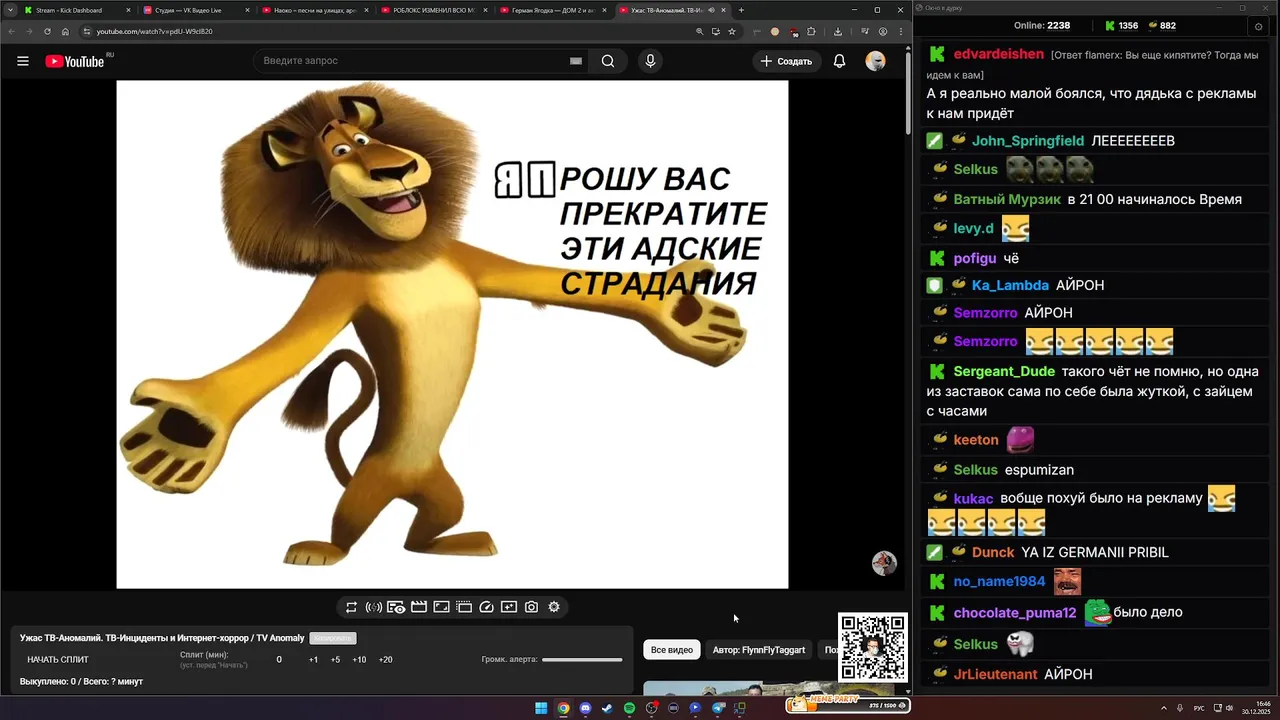Select 'Автор: FlynnFlyTaggart' filter chip
The width and height of the screenshot is (1280, 720).
[758, 650]
